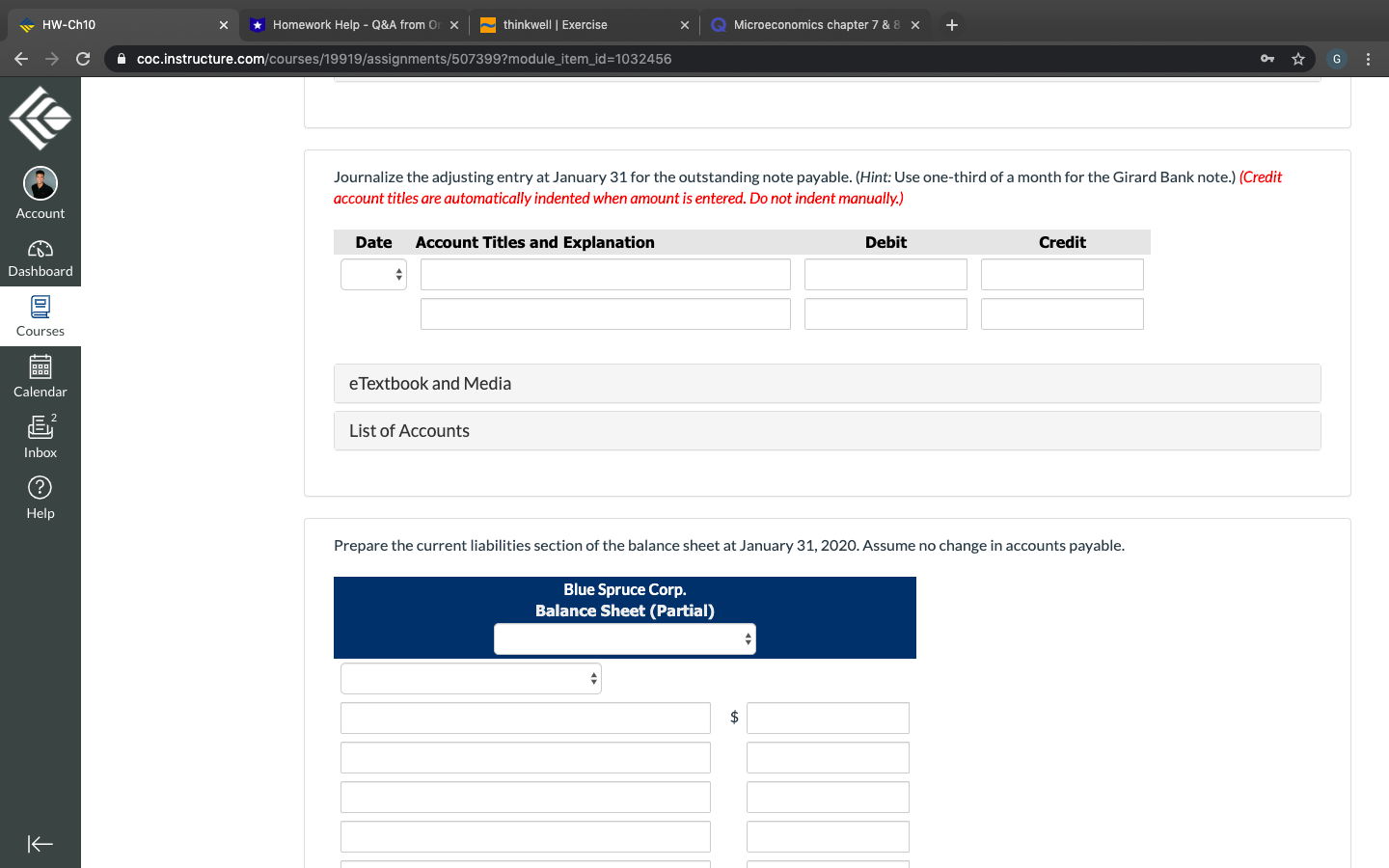Open the journal entry Date dropdown

373,275
